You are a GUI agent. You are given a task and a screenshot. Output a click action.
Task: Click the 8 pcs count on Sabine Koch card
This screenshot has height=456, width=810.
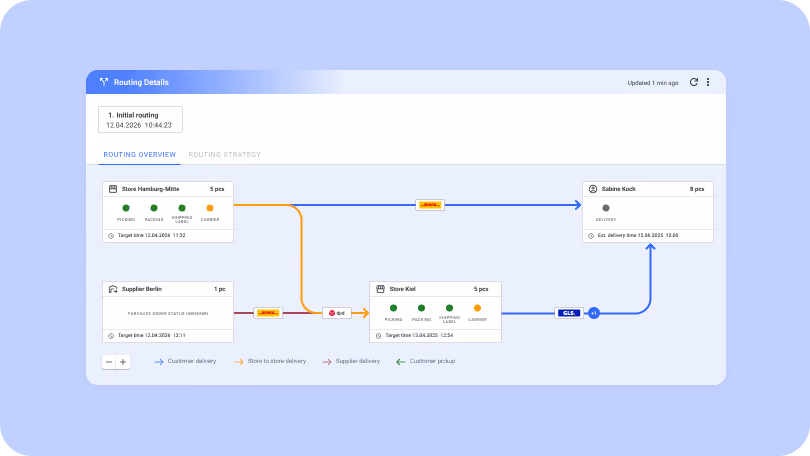click(697, 189)
